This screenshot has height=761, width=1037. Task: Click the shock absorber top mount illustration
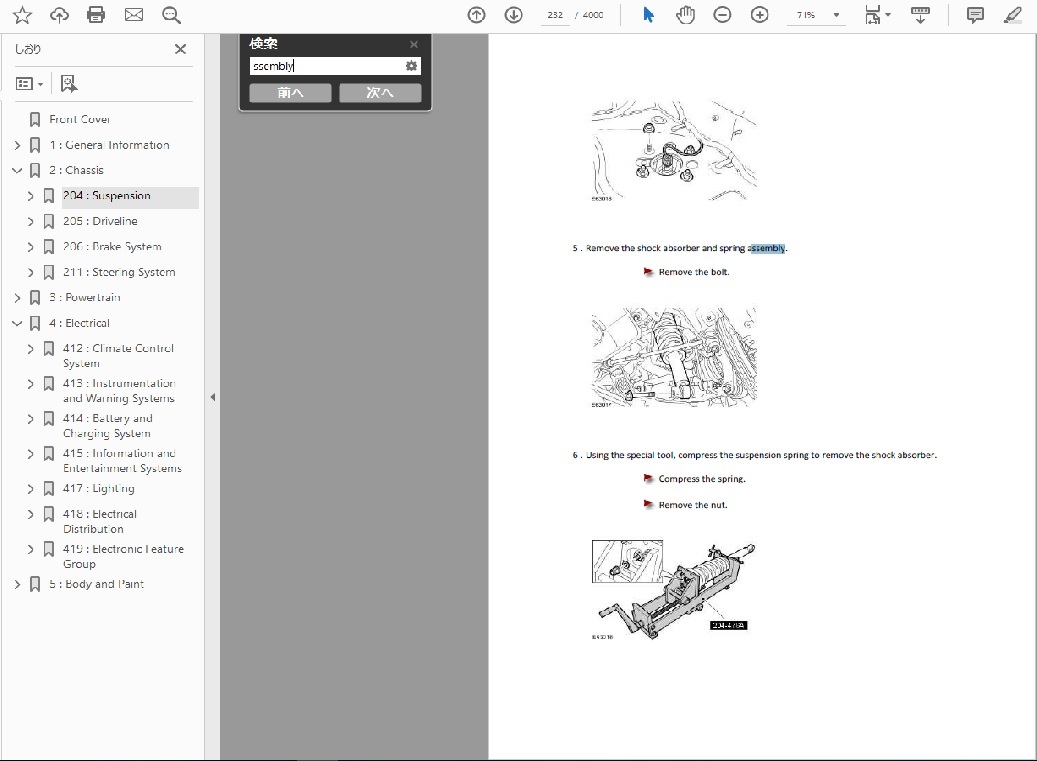coord(674,151)
